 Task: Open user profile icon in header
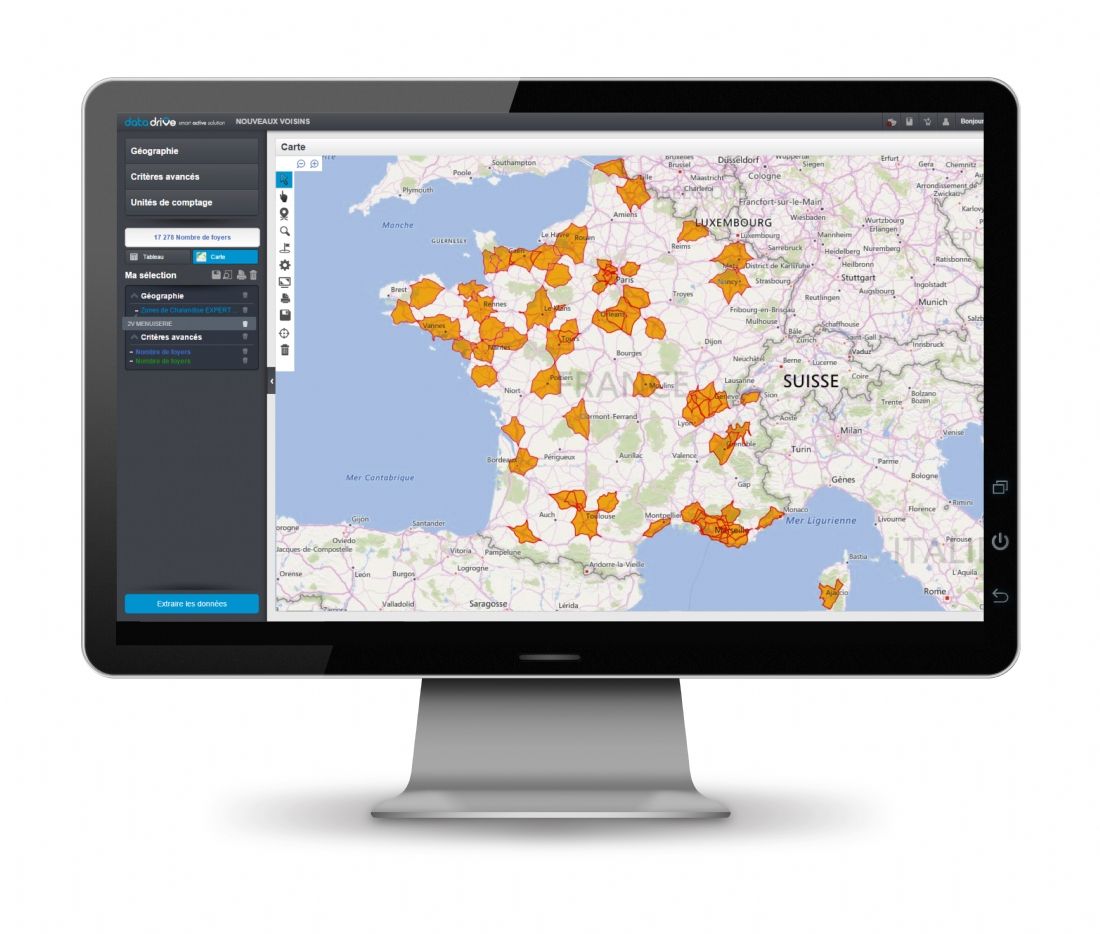(946, 121)
